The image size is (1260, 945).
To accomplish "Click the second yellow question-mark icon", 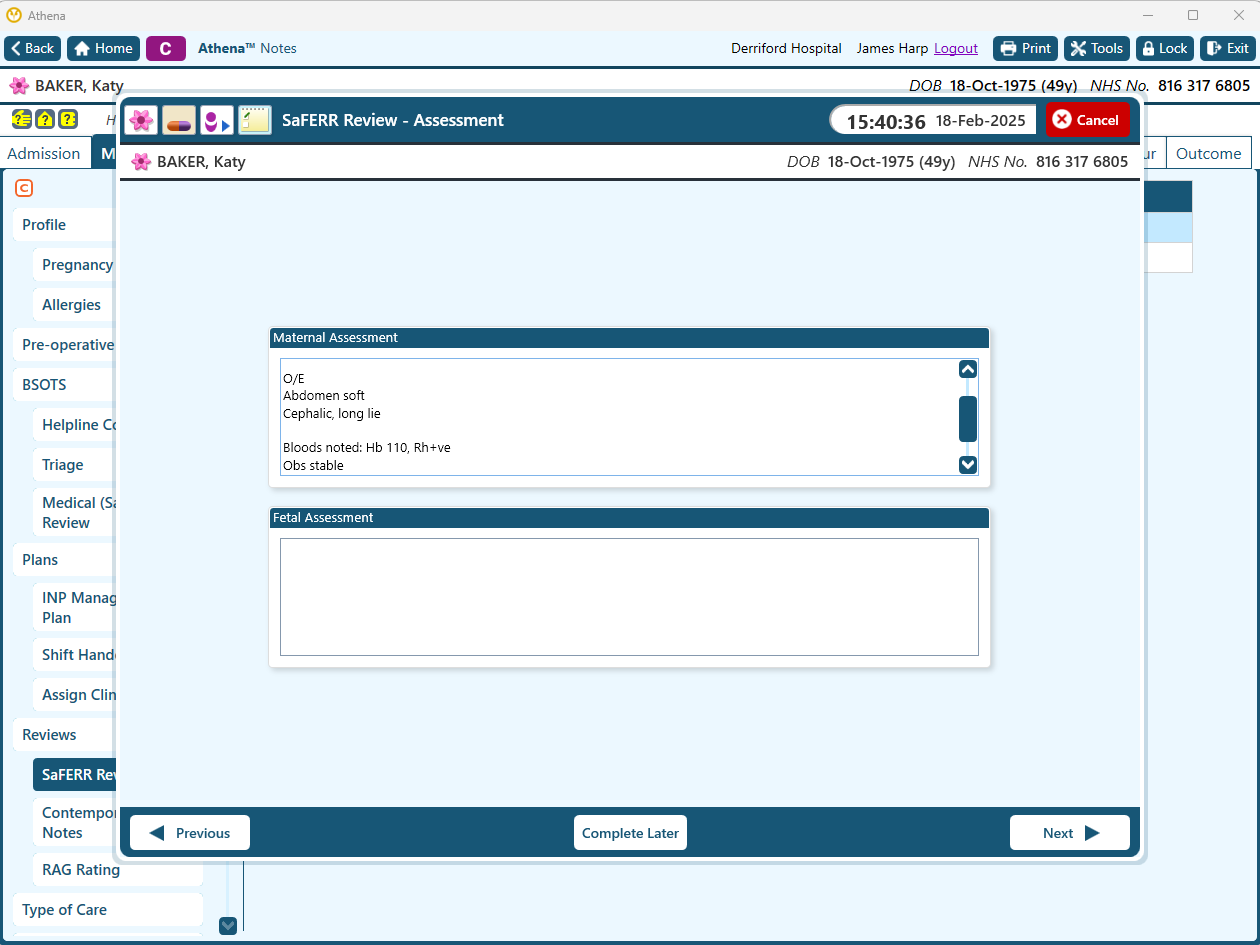I will click(x=44, y=119).
